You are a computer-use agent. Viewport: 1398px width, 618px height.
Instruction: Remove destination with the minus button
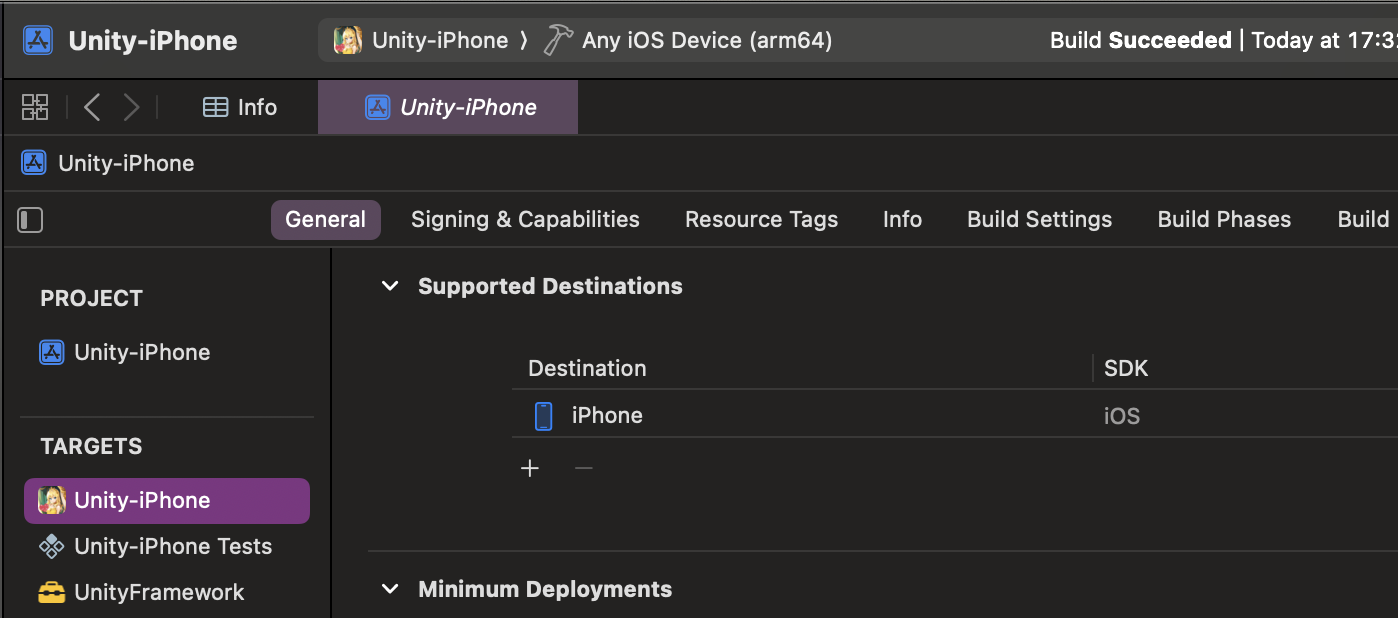pyautogui.click(x=584, y=468)
